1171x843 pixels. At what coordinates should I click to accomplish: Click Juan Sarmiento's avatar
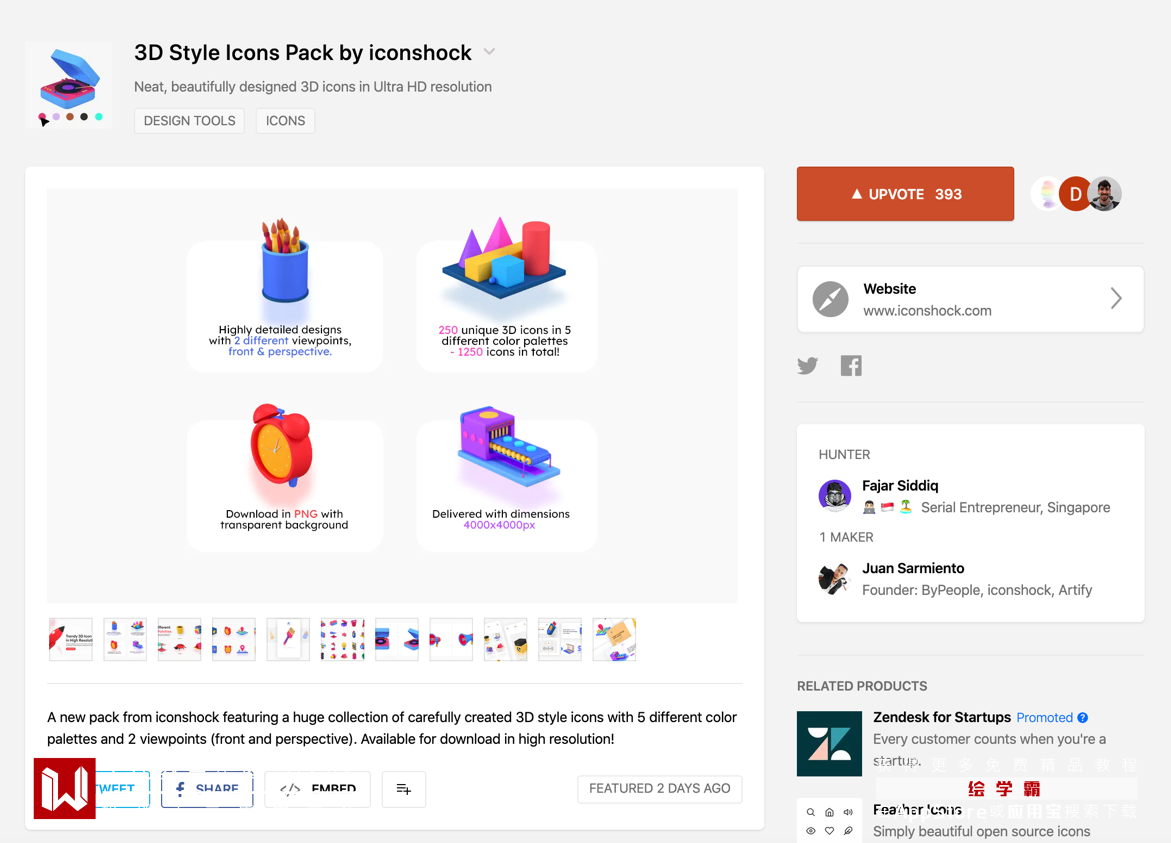point(834,579)
